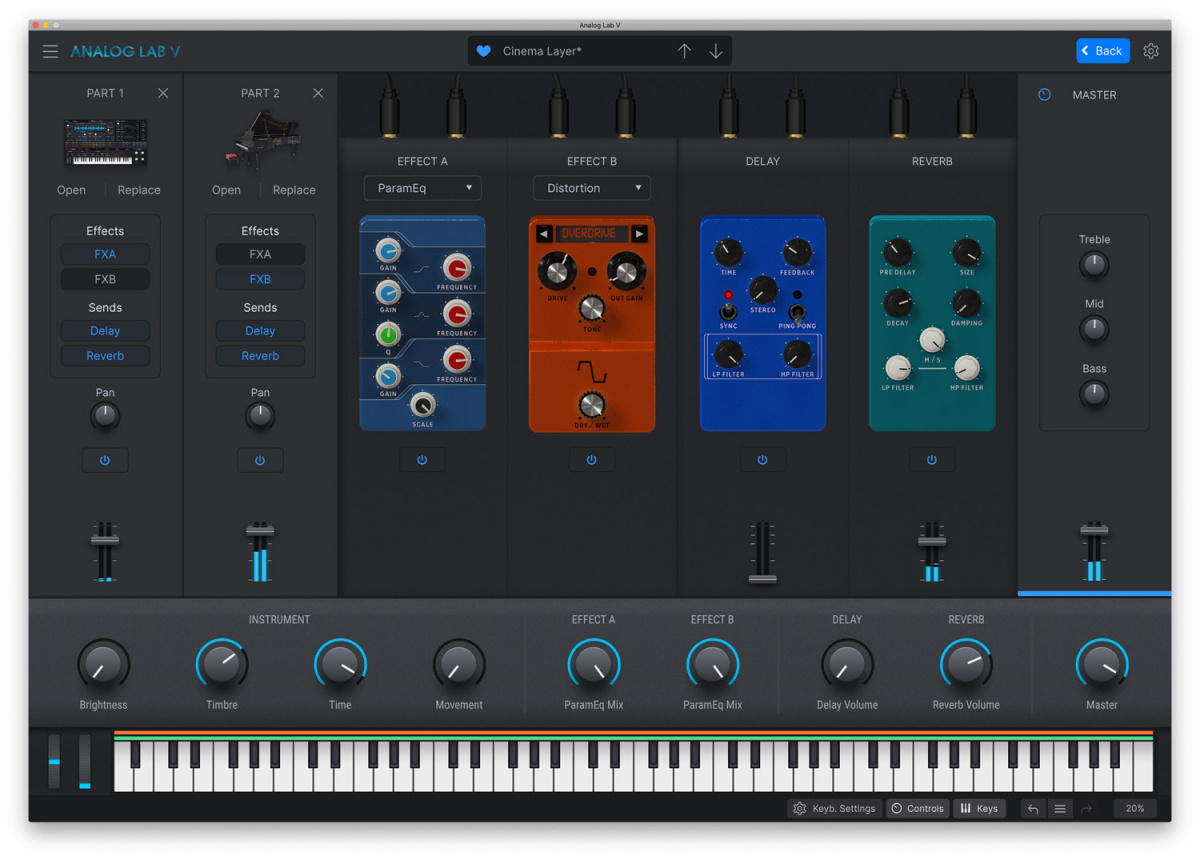1200x860 pixels.
Task: Load the next preset with the down arrow
Action: pos(716,50)
